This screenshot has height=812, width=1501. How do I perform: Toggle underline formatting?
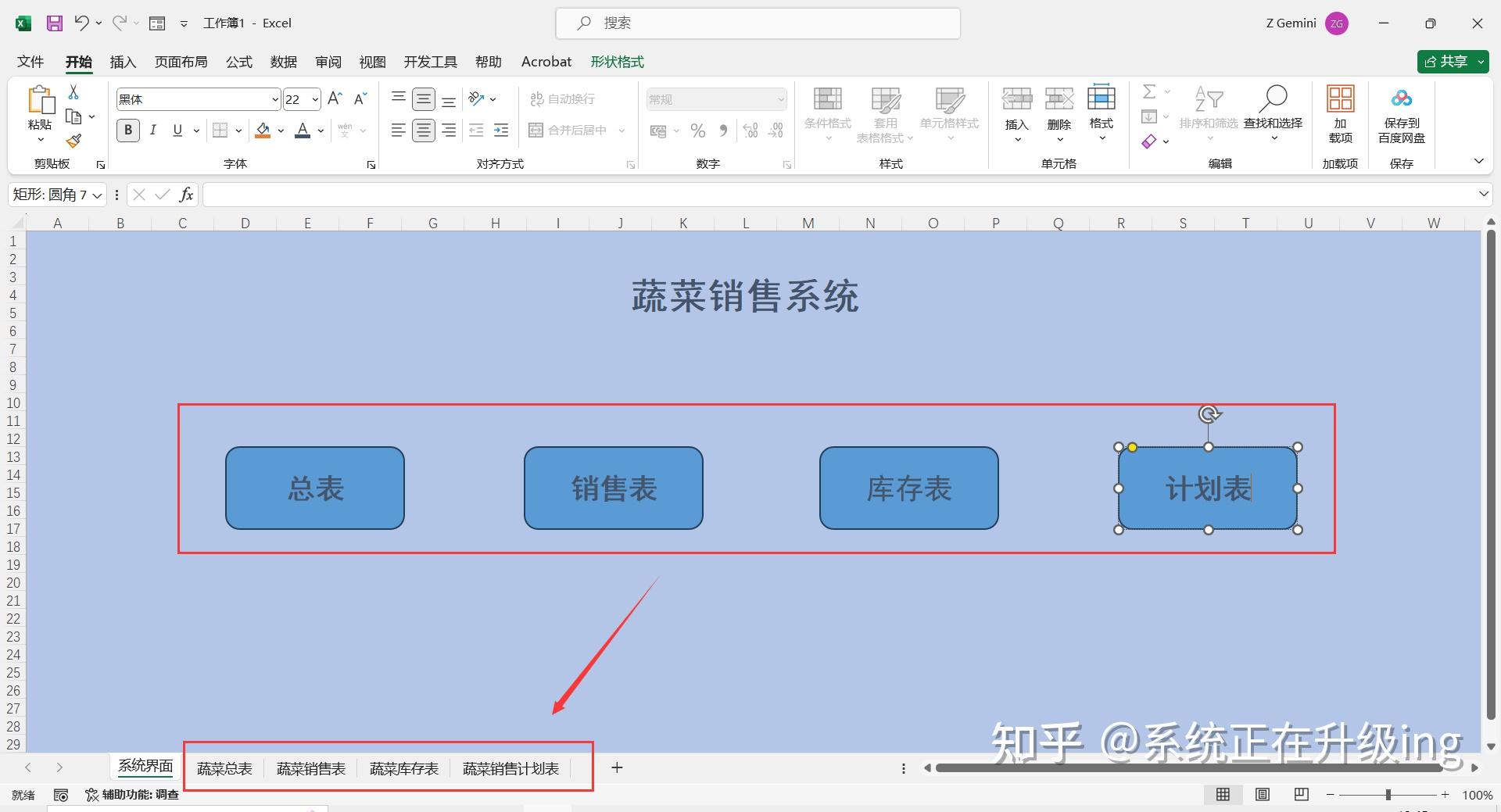tap(177, 130)
